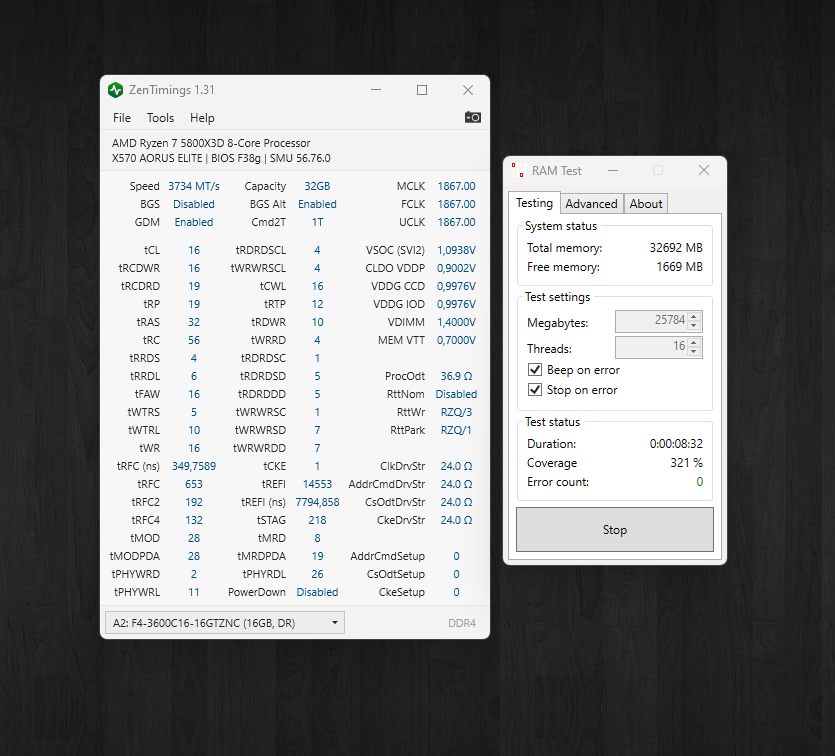
Task: Click the Error count value 0
Action: (x=699, y=482)
